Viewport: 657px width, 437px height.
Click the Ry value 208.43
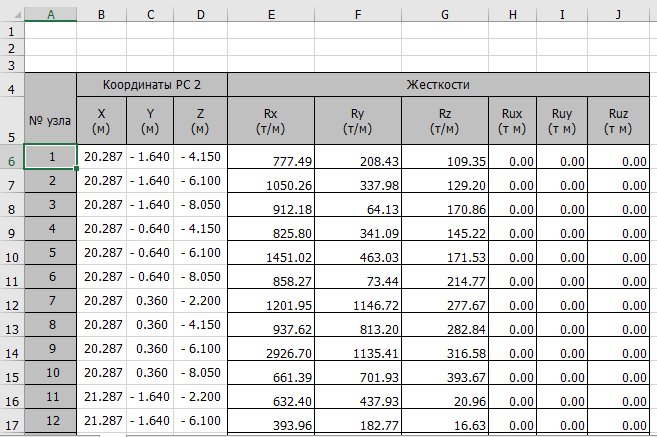click(358, 157)
